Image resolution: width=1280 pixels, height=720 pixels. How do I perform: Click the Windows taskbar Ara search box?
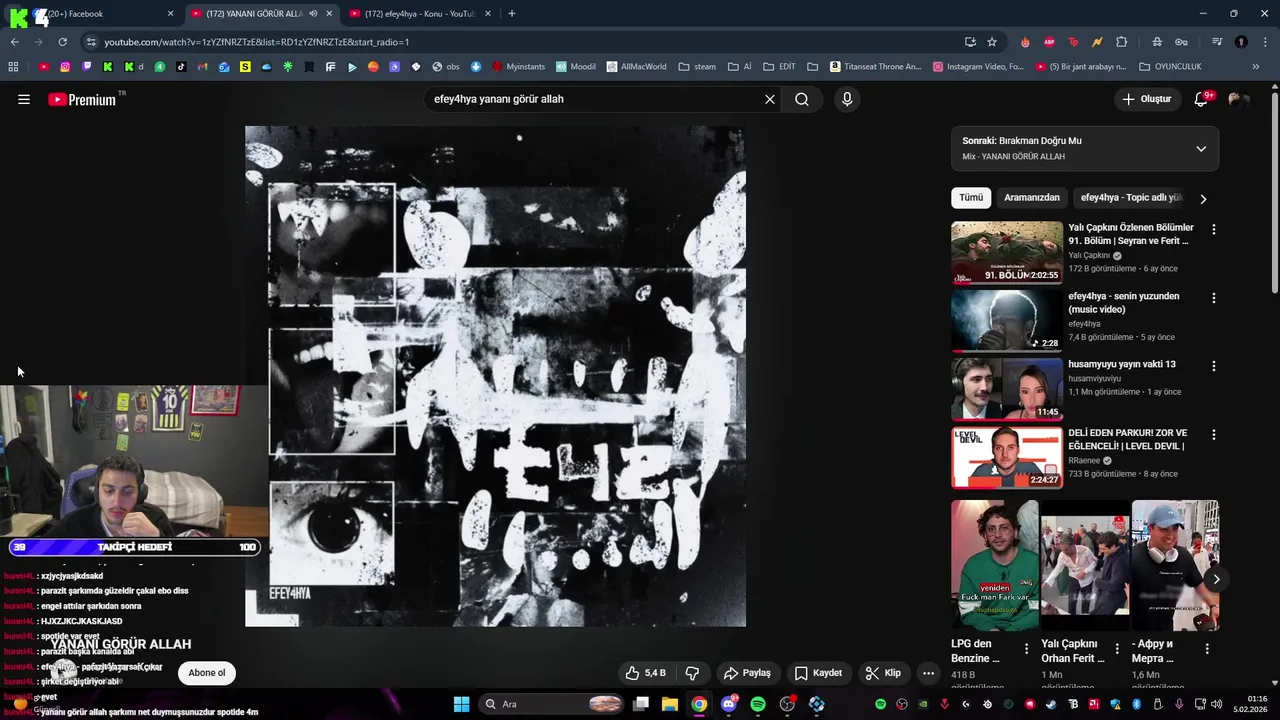point(552,704)
